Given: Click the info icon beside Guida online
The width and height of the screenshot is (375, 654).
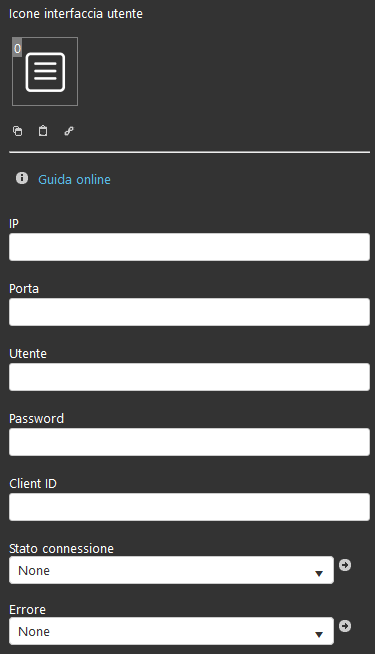Looking at the screenshot, I should coord(22,178).
